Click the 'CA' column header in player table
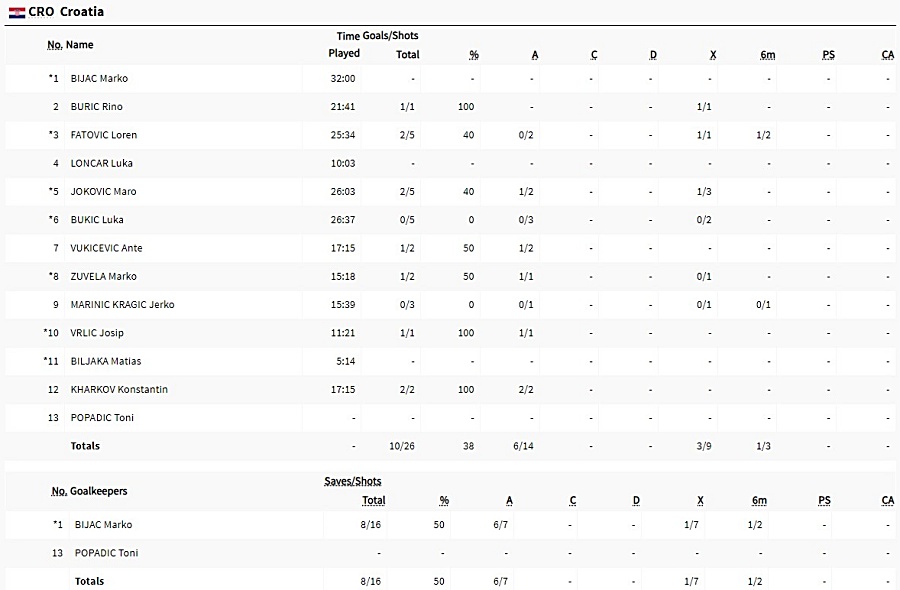 pos(887,55)
